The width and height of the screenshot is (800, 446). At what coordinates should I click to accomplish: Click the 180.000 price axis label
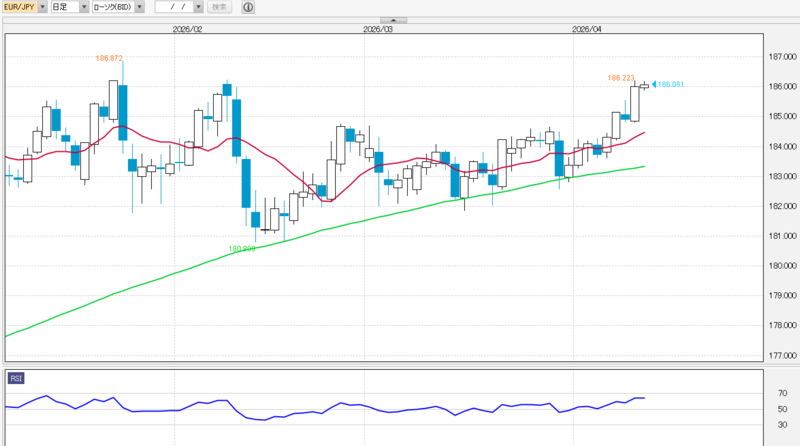pos(783,265)
